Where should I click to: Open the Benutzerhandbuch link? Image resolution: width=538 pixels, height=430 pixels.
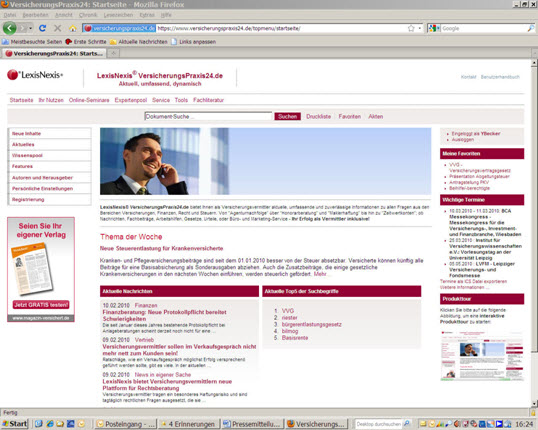500,77
